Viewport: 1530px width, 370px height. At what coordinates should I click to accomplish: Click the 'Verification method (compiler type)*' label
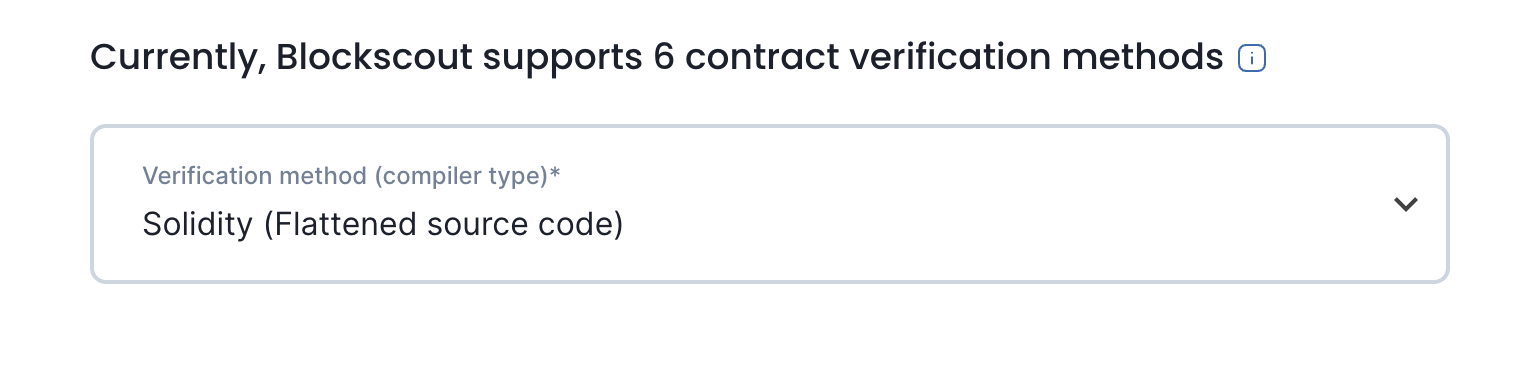[x=351, y=176]
